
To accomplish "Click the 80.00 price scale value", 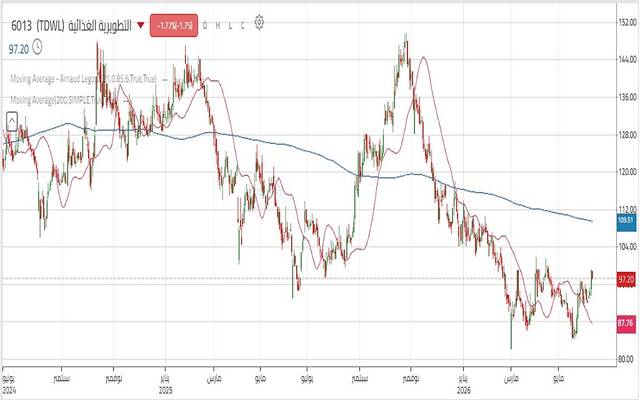I will coord(628,359).
